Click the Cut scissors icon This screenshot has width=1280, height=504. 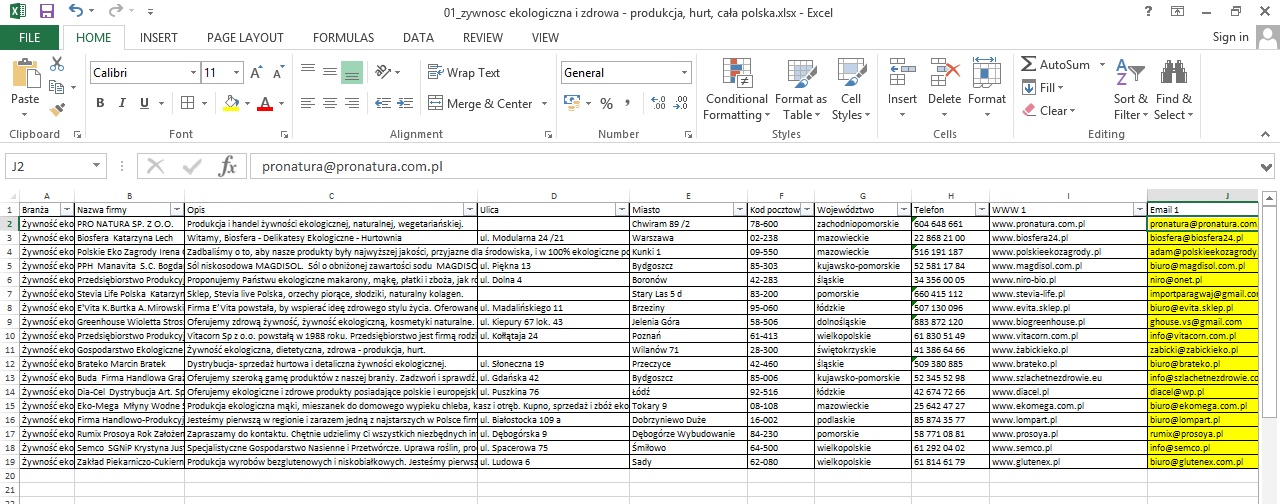click(x=57, y=64)
